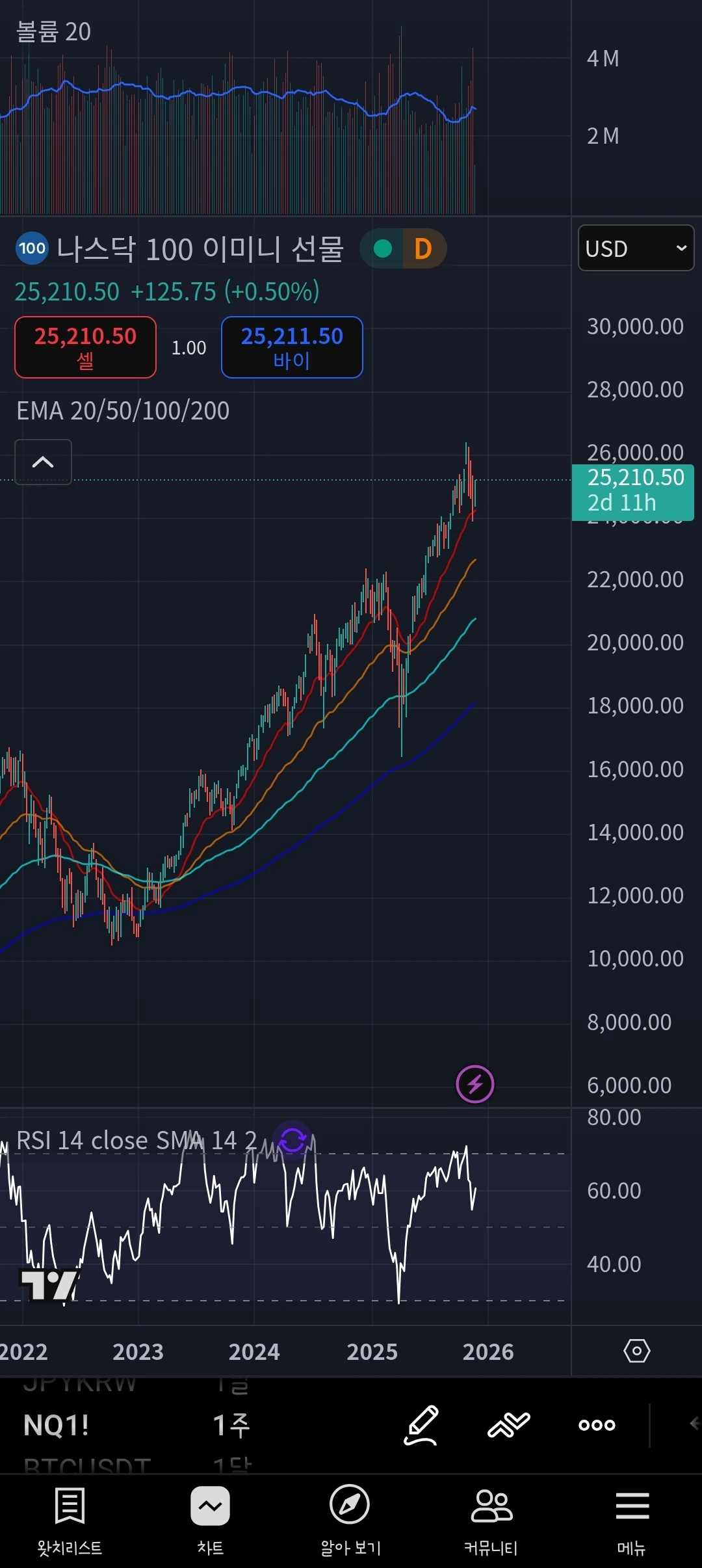Select the EMA 20/50/100/200 indicator label
This screenshot has width=702, height=1568.
pyautogui.click(x=123, y=411)
